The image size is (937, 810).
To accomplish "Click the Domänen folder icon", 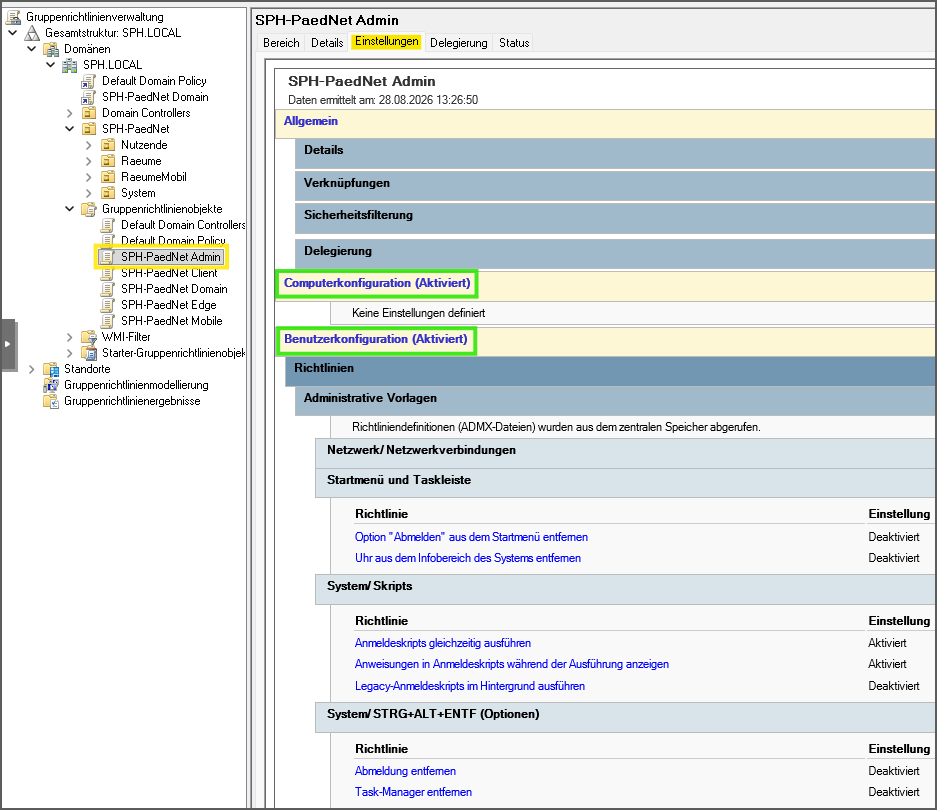I will [x=51, y=49].
